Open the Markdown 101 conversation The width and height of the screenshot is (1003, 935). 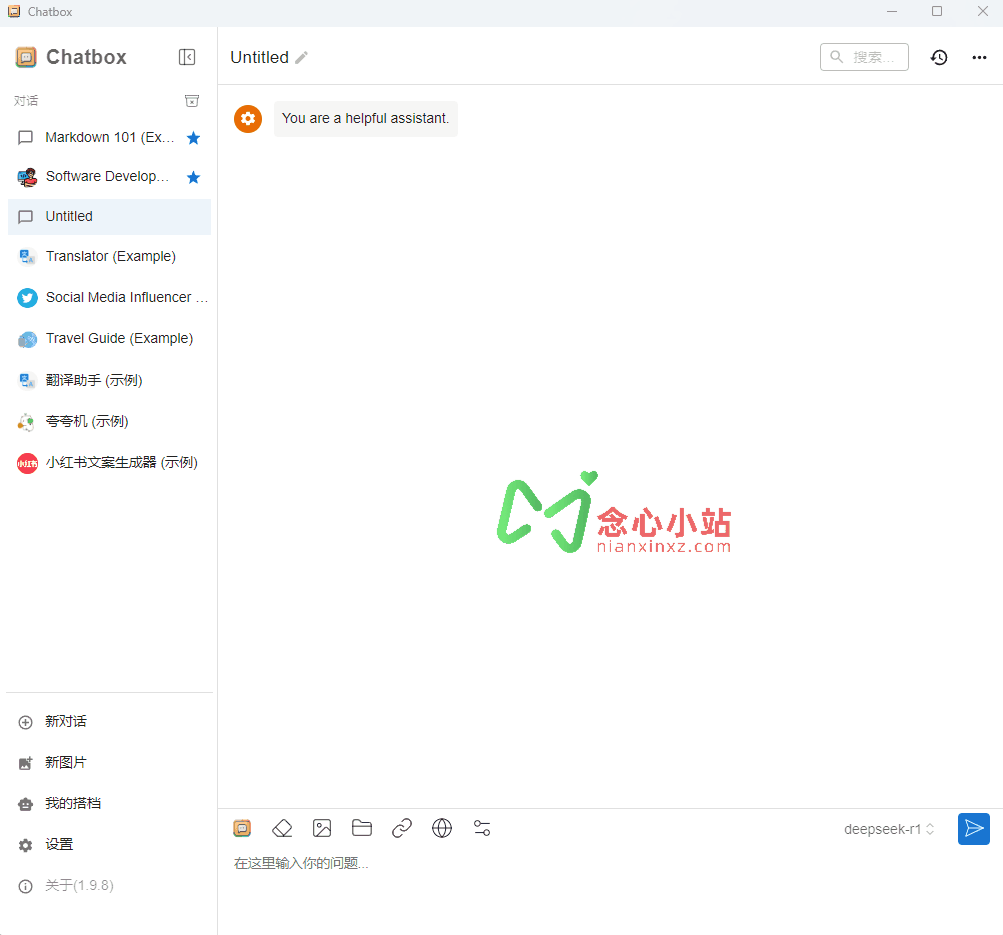click(109, 138)
